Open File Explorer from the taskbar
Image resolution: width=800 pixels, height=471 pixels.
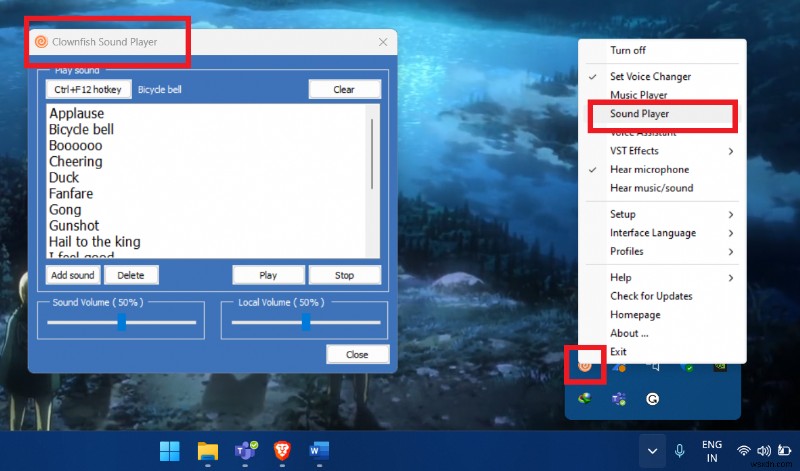click(208, 451)
